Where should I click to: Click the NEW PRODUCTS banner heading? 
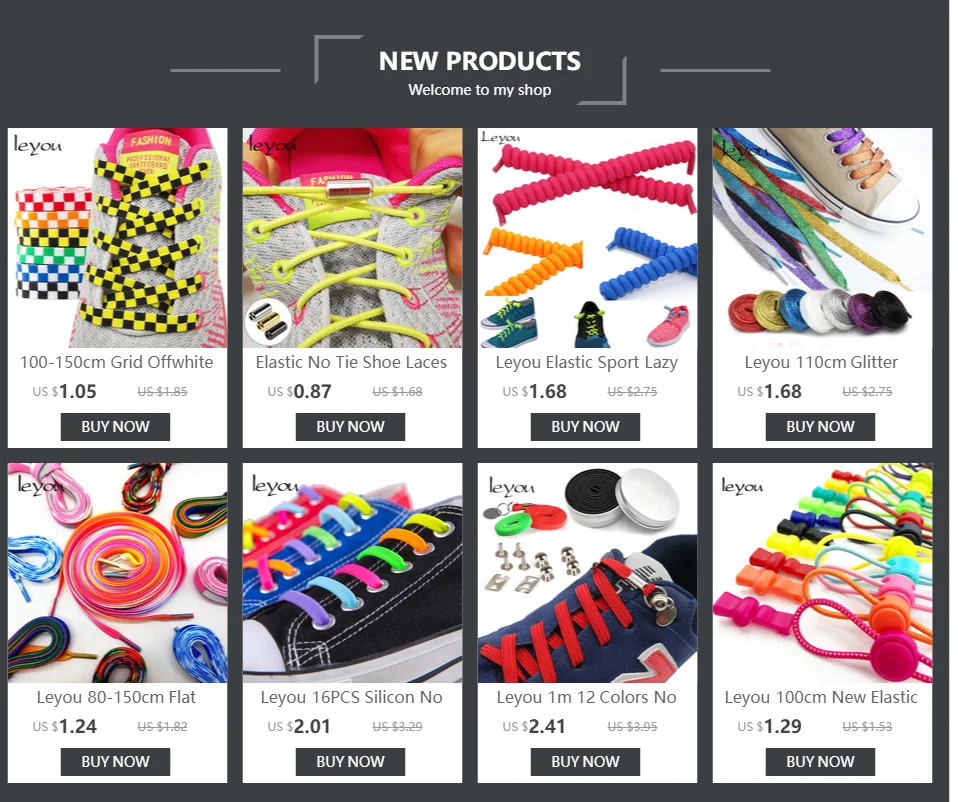480,61
